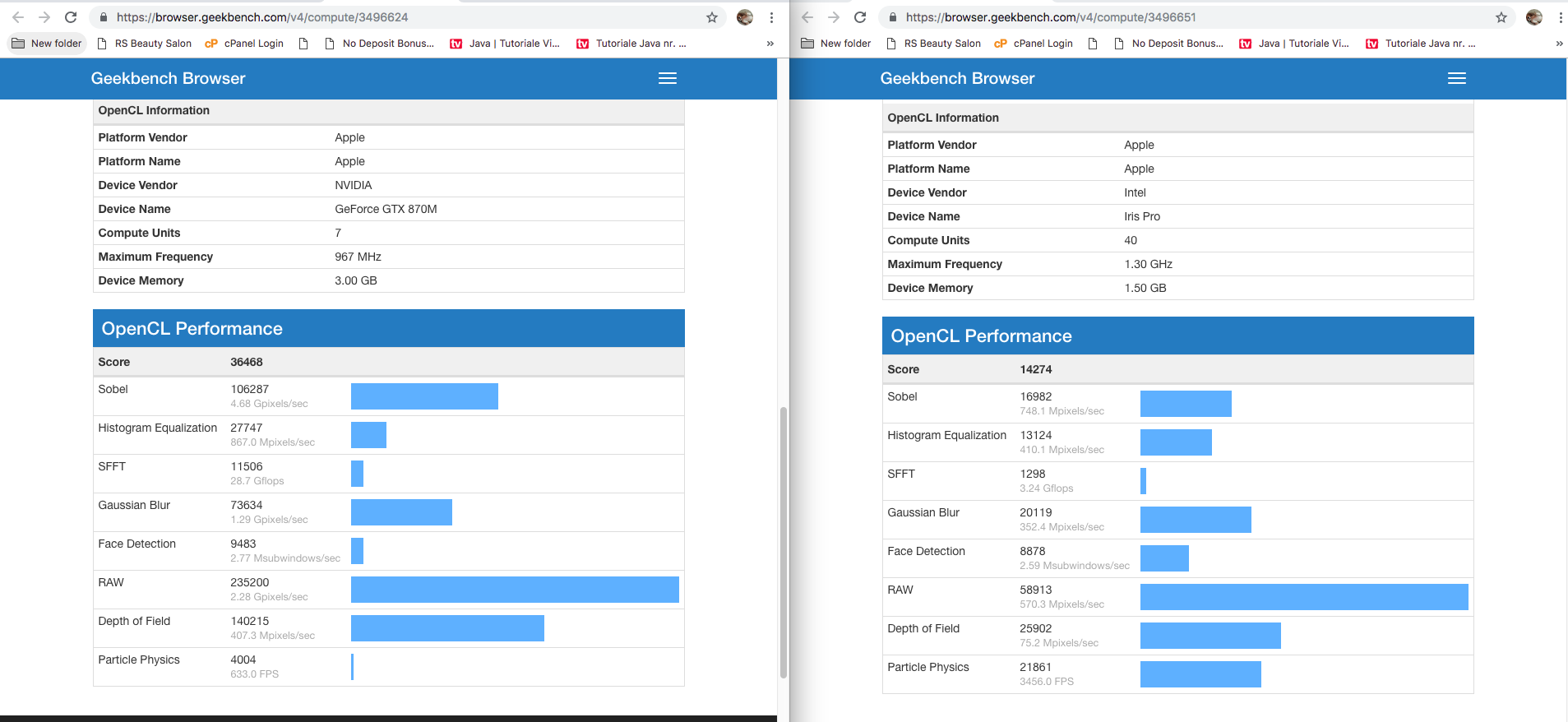Click reload in the GeForce GTX 870M window
The height and width of the screenshot is (722, 1568).
coord(71,17)
